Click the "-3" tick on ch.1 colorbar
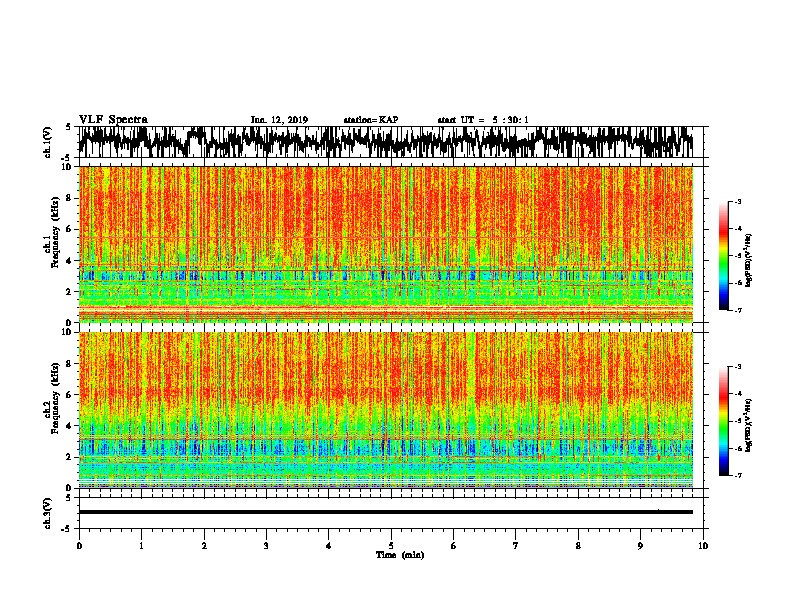 [737, 201]
